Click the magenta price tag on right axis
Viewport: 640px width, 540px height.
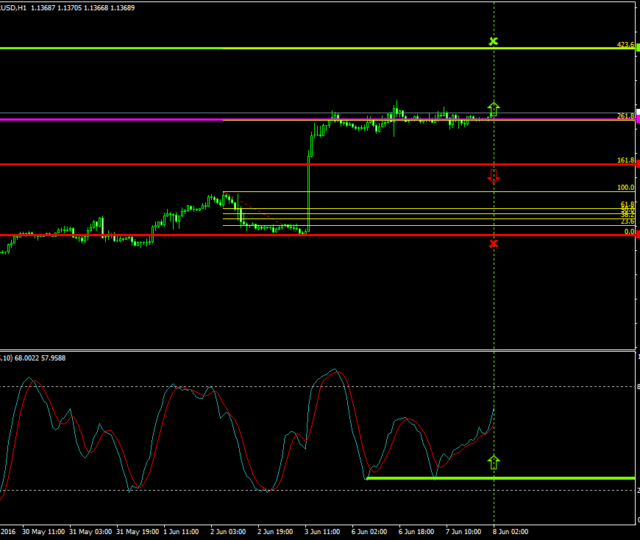pos(637,119)
